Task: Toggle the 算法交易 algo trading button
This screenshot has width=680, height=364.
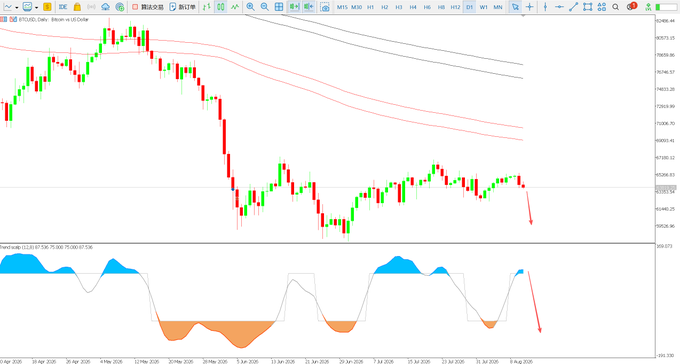Action: click(x=148, y=7)
